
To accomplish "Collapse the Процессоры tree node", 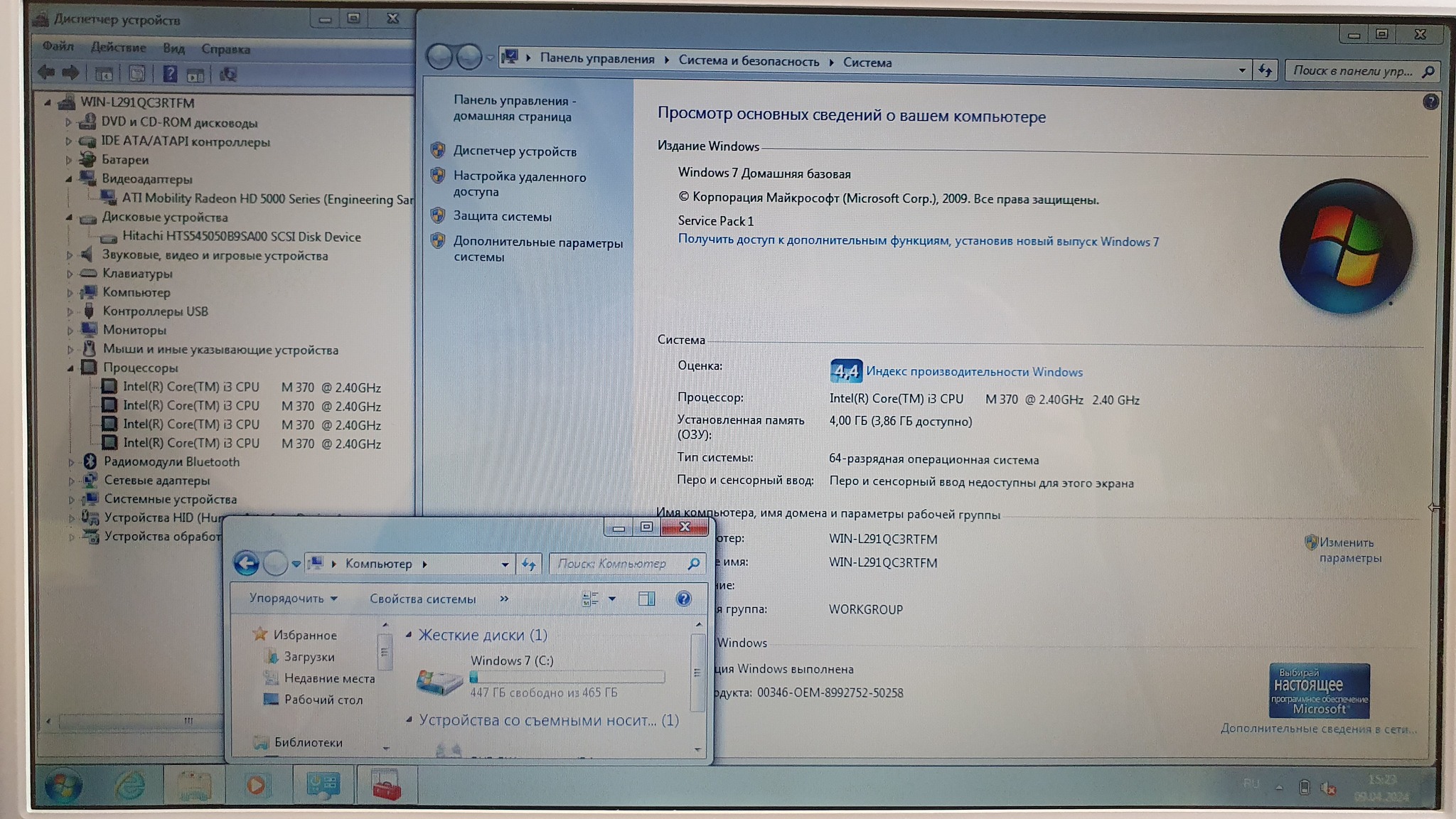I will click(x=71, y=368).
